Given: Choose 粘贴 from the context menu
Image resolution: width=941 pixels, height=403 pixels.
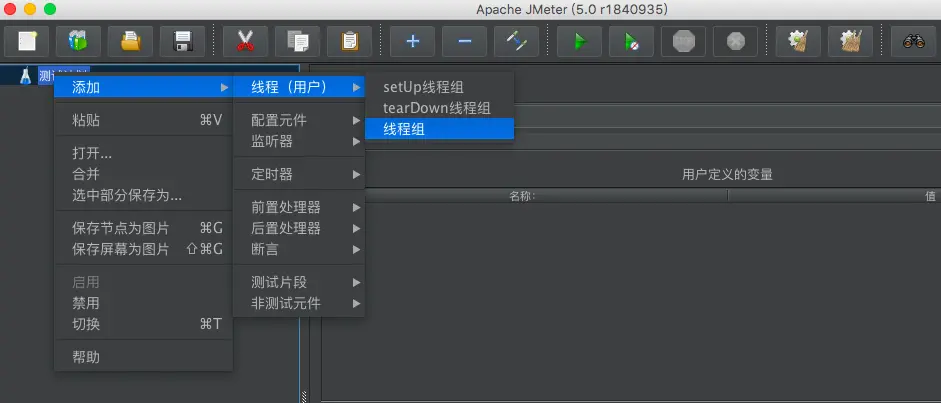Looking at the screenshot, I should [143, 121].
